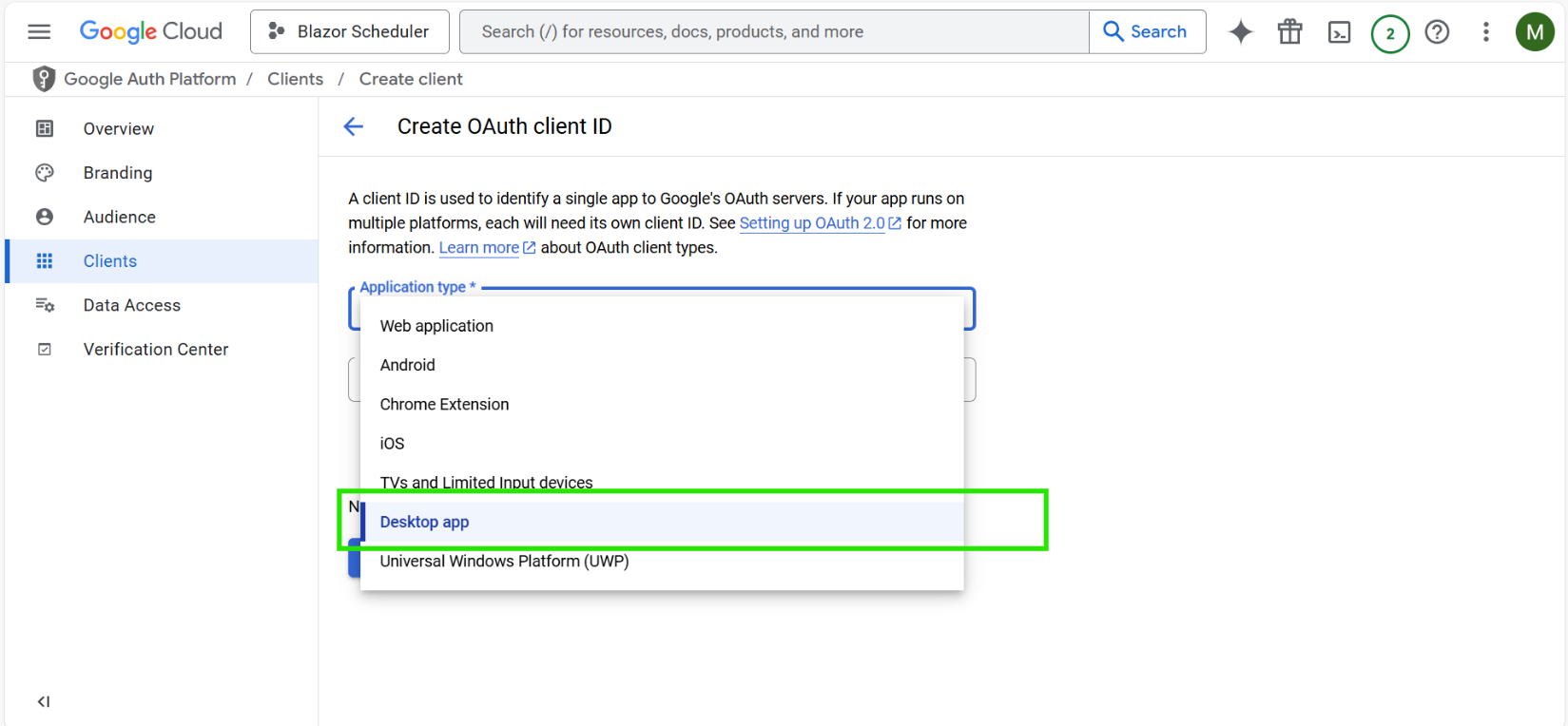Select Android application type
Screen dimensions: 1568x726
point(662,365)
